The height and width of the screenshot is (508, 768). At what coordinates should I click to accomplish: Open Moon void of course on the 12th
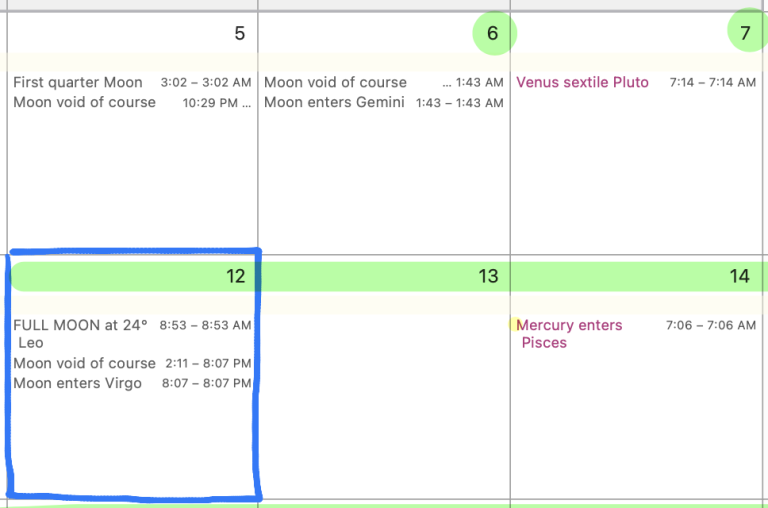tap(85, 363)
